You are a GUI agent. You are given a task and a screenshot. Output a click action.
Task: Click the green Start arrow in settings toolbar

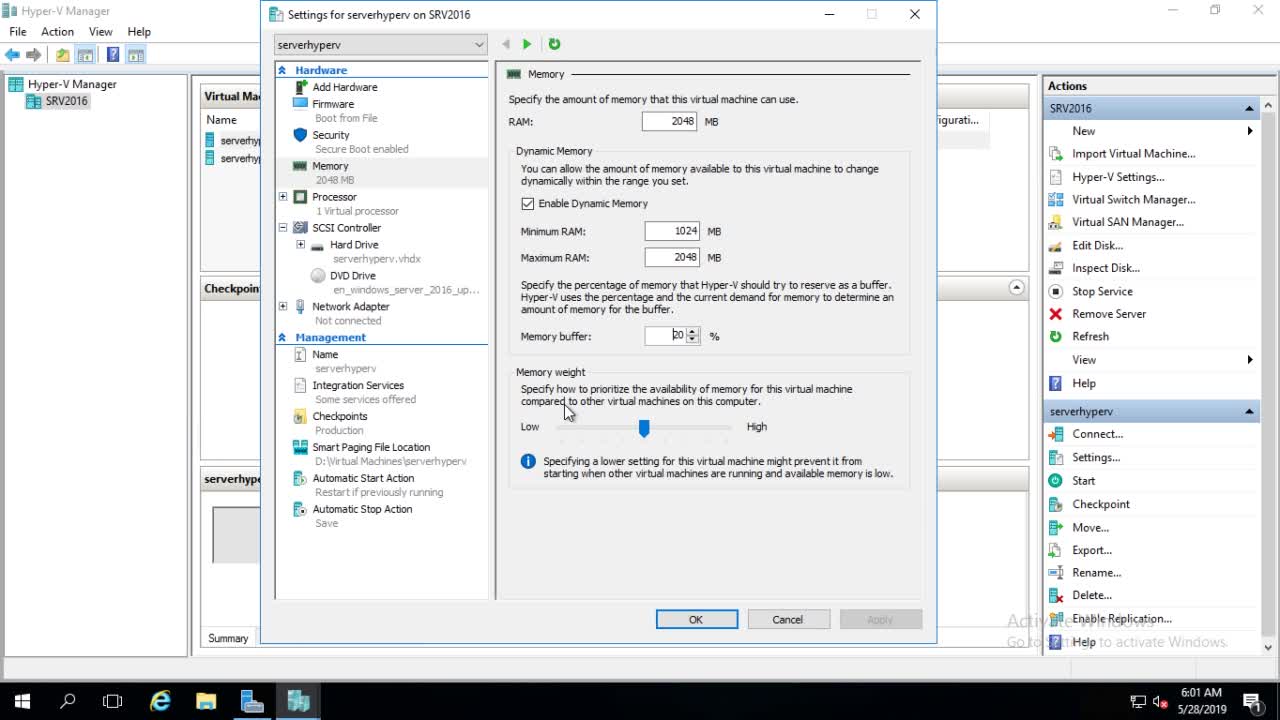527,44
